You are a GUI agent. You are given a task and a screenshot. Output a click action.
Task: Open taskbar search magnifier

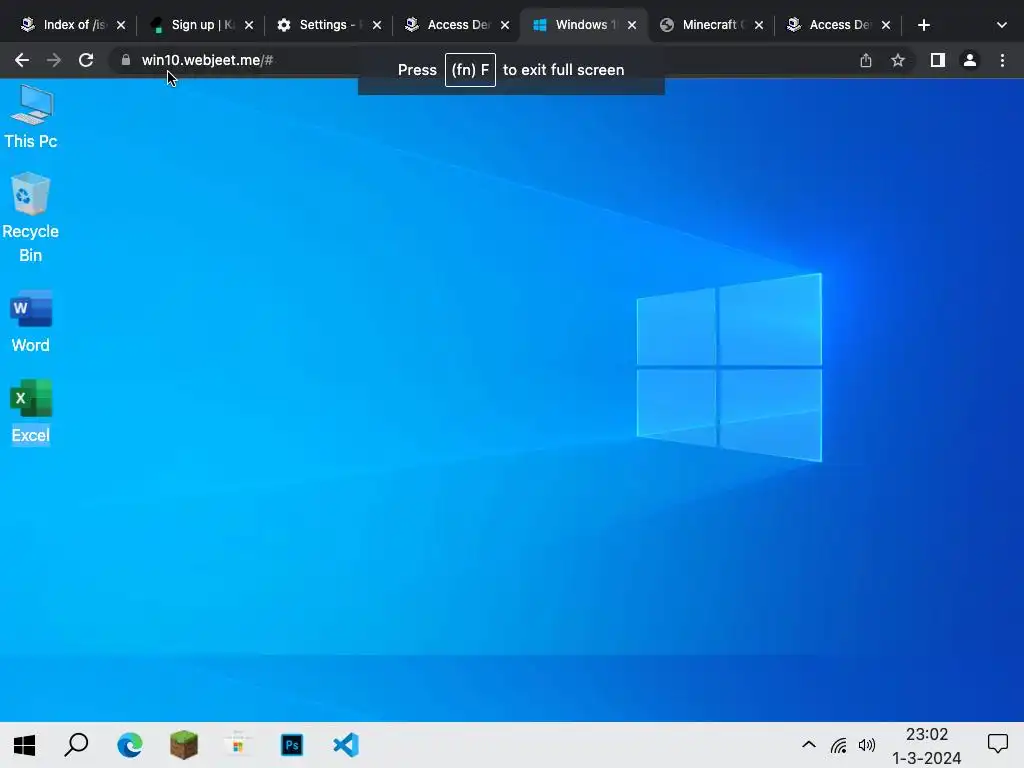[76, 744]
